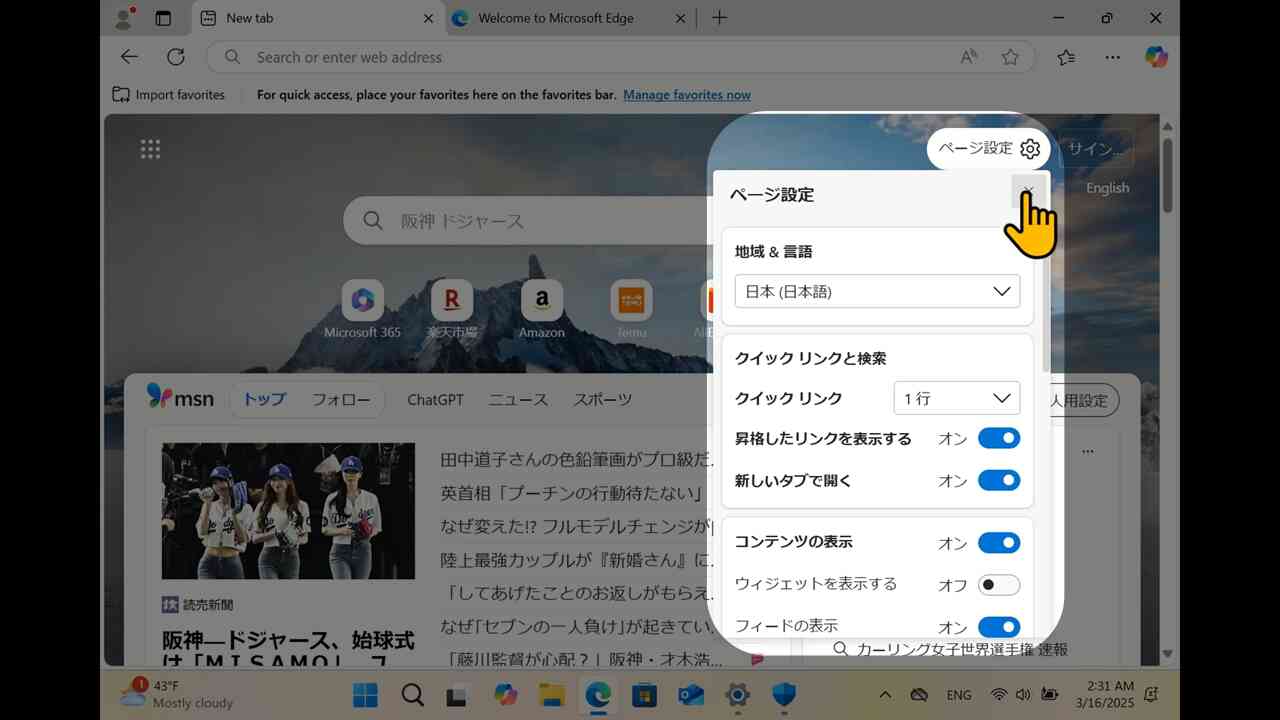1280x720 pixels.
Task: Open the baseball players news thumbnail
Action: pos(288,511)
